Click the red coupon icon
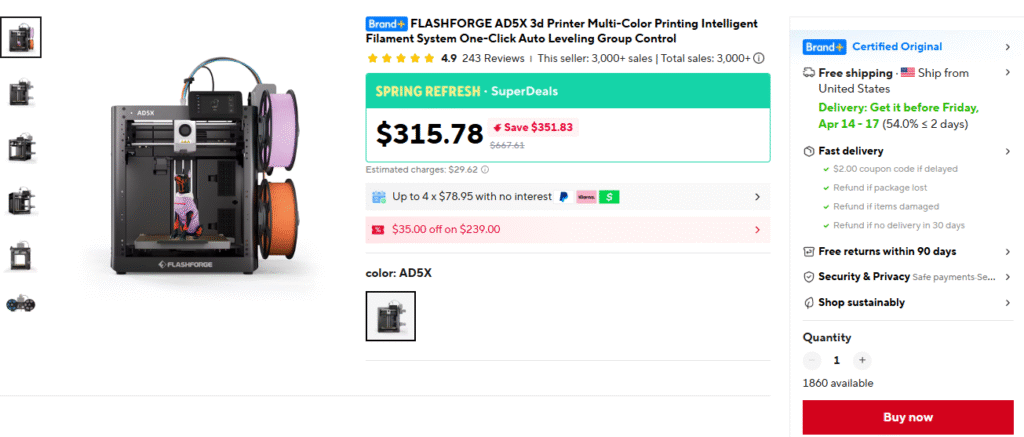The height and width of the screenshot is (437, 1024). (378, 229)
